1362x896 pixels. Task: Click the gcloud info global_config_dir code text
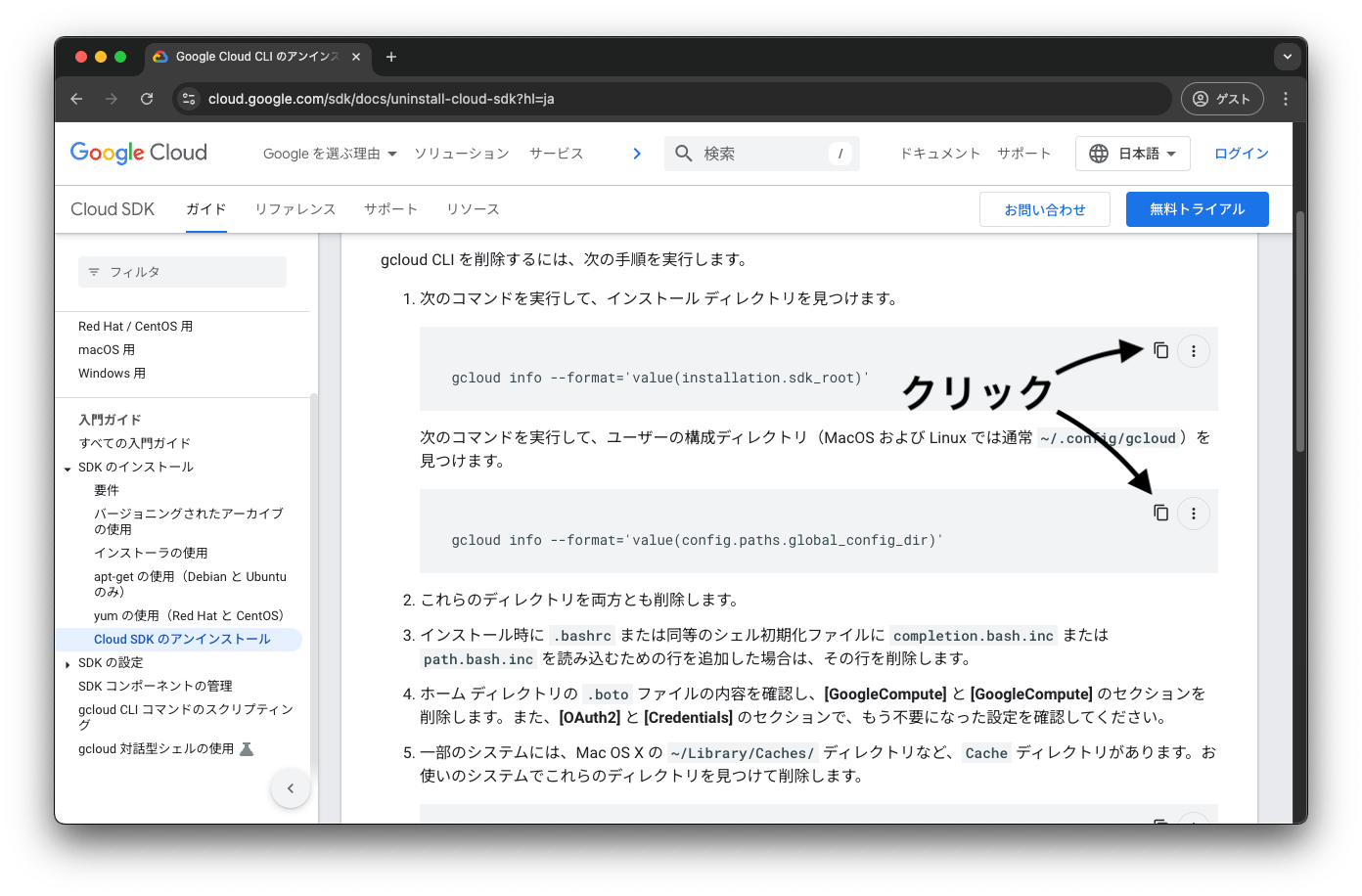pos(697,540)
